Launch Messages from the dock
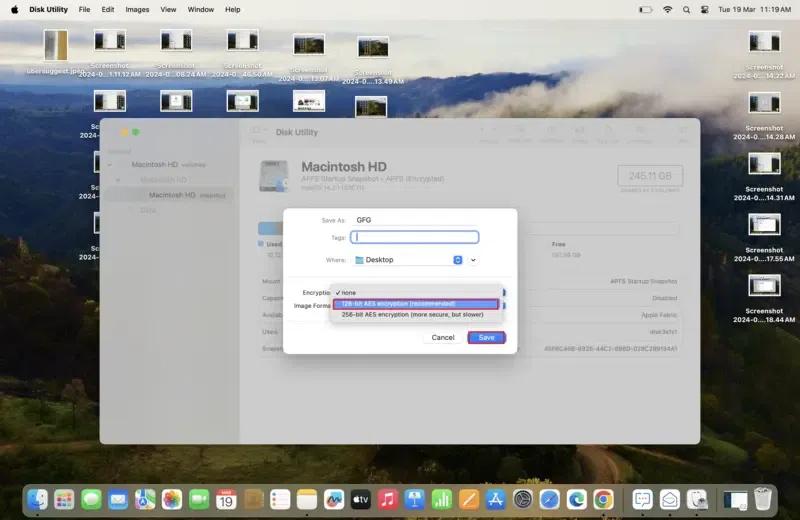 coord(91,500)
